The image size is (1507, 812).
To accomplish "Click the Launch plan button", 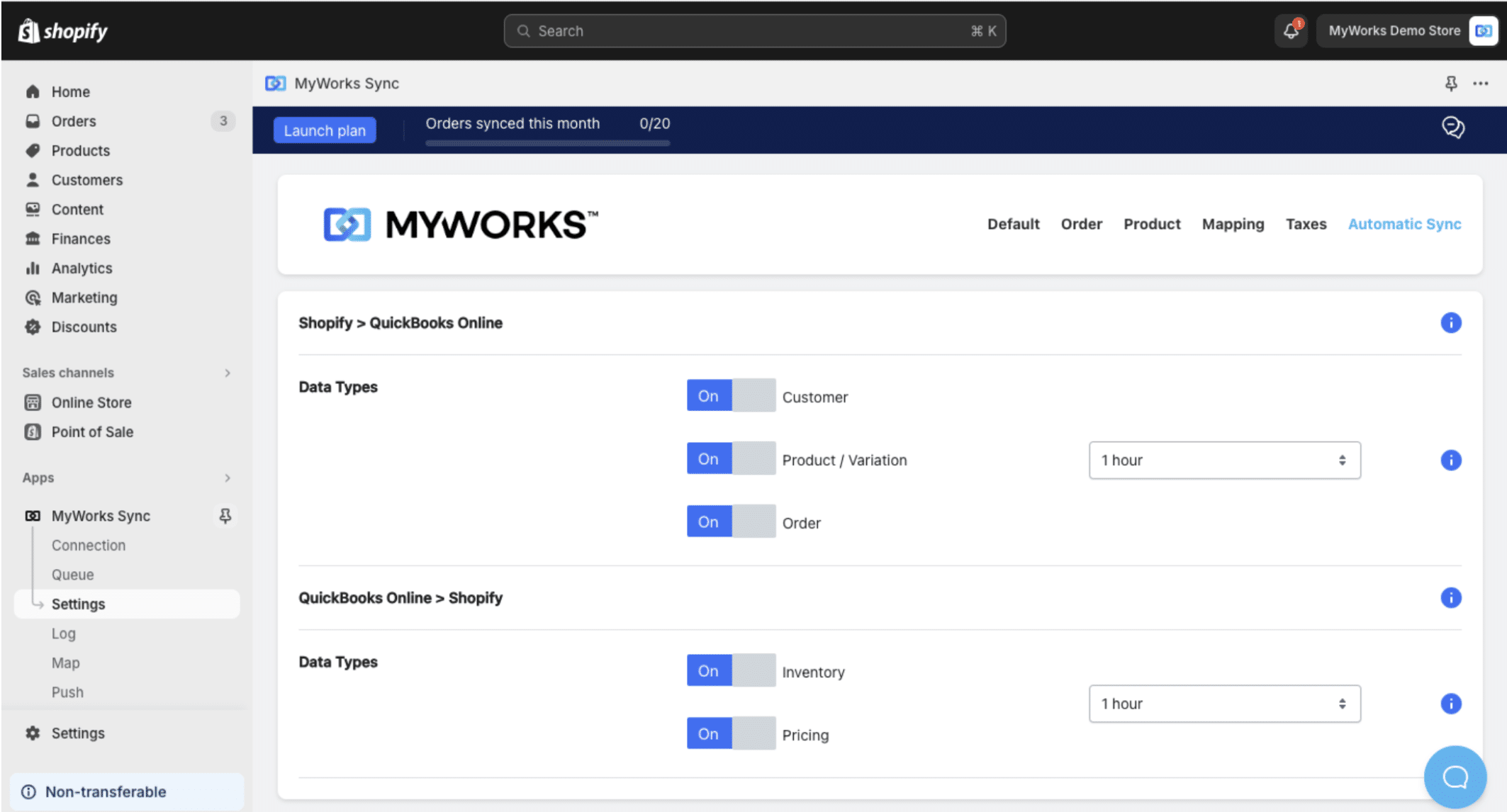I will tap(325, 130).
